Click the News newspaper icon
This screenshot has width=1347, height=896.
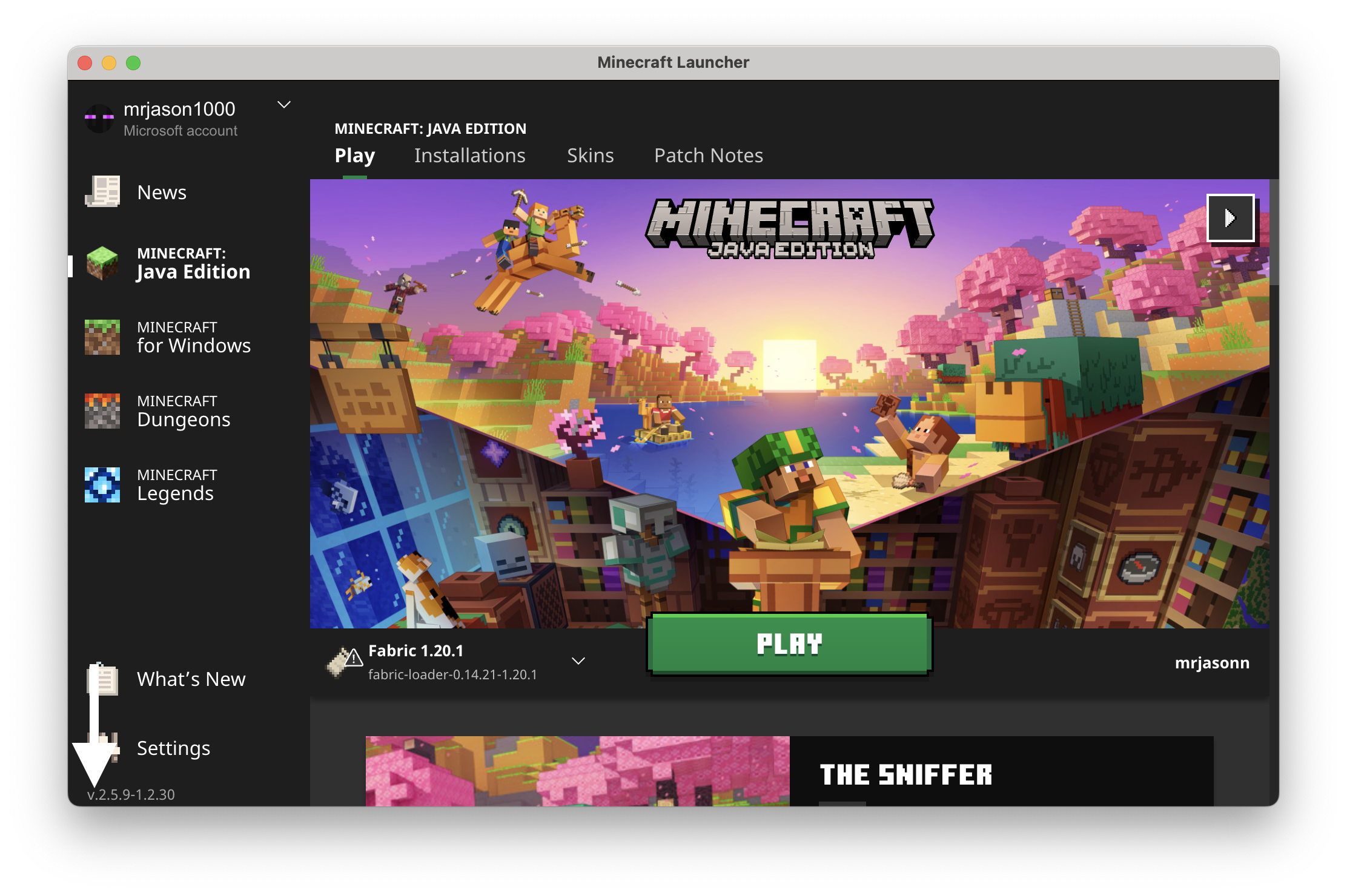102,192
